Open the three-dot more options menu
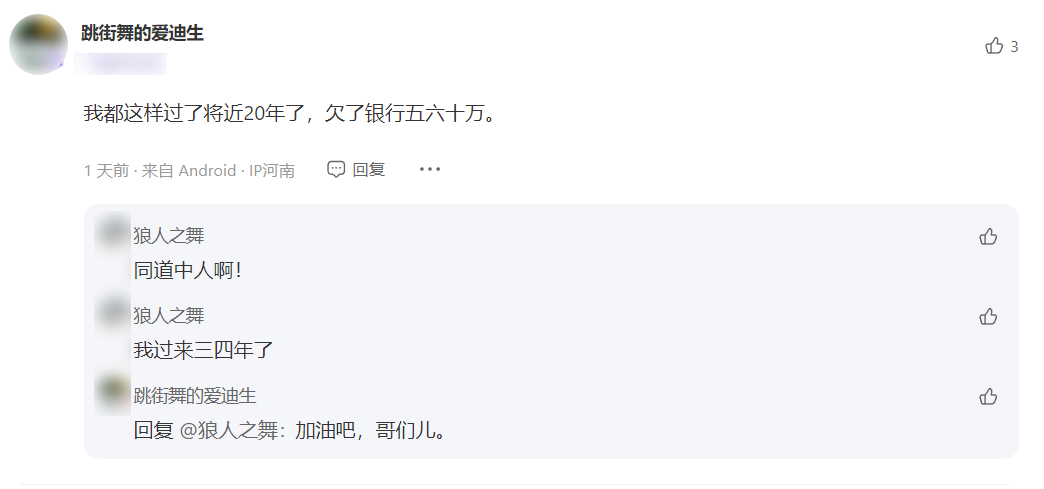This screenshot has width=1044, height=489. tap(430, 169)
